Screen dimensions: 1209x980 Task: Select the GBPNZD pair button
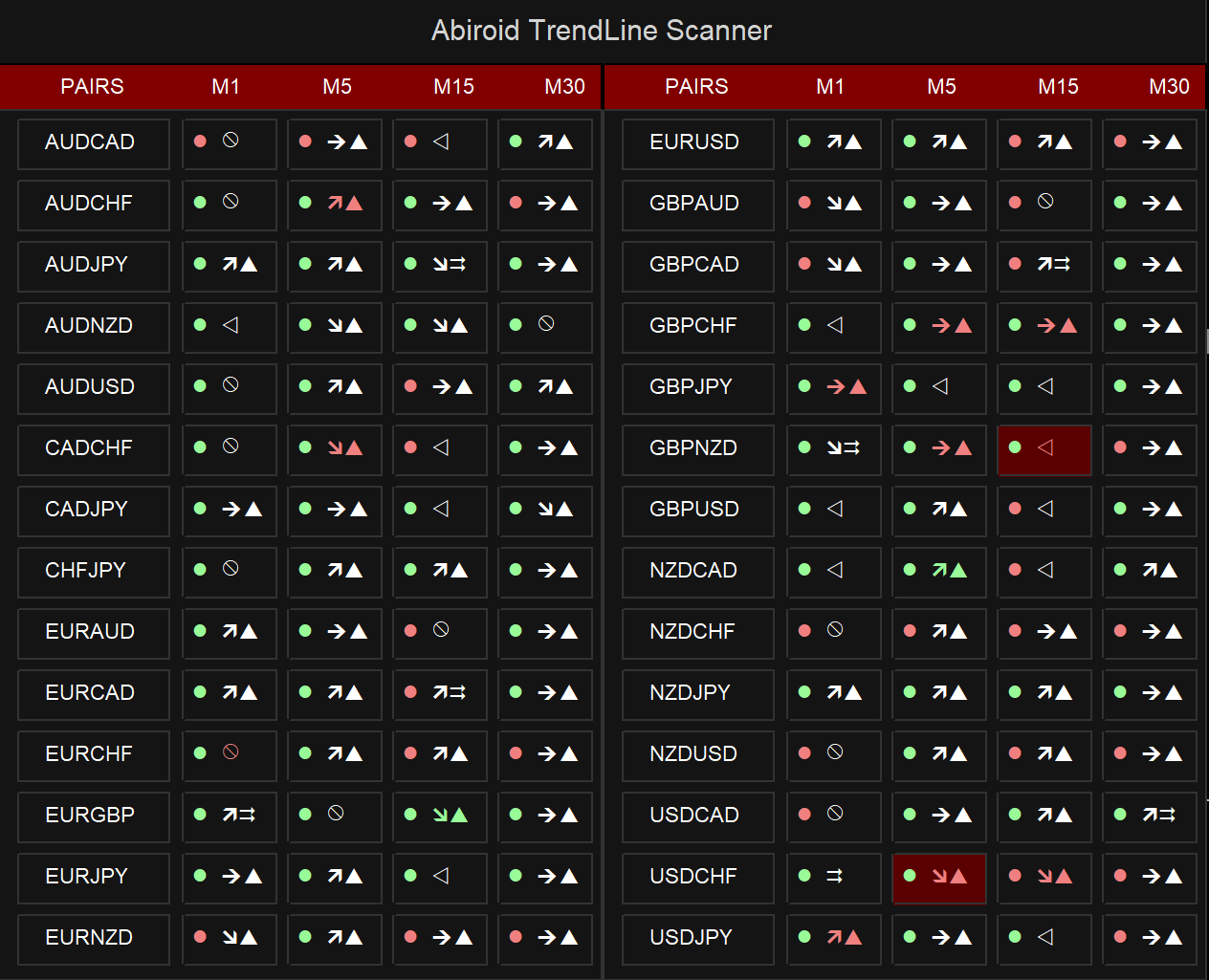pyautogui.click(x=697, y=448)
